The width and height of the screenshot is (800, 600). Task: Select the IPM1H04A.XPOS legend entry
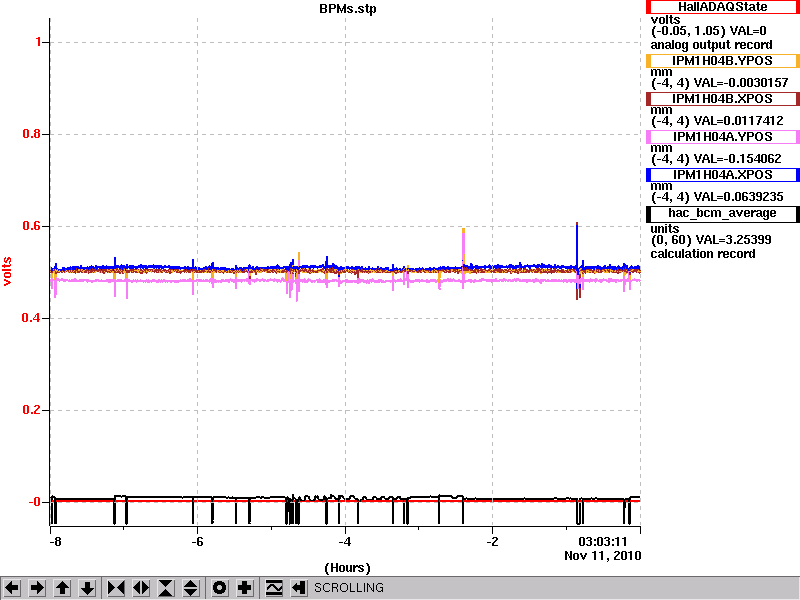coord(722,175)
